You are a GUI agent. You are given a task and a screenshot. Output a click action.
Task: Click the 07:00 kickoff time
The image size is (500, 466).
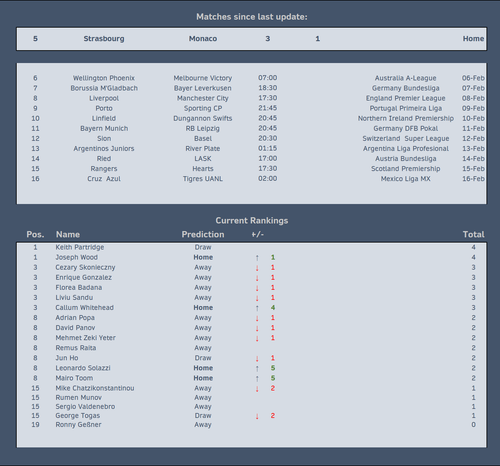[267, 78]
